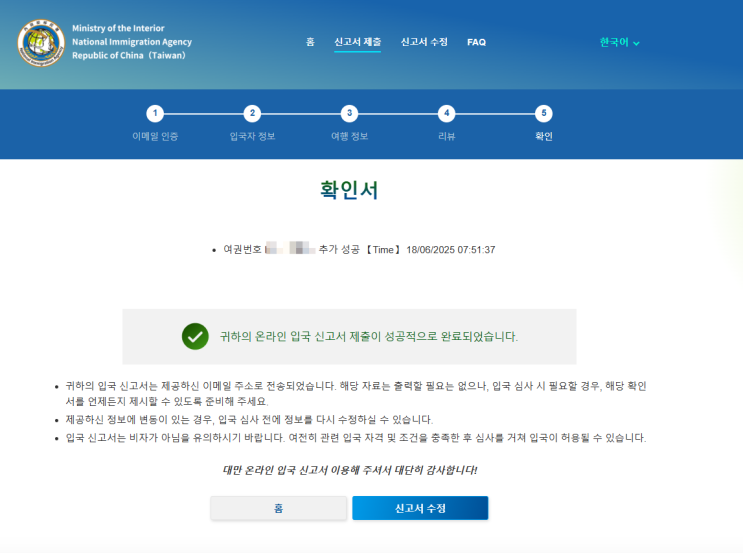Click the Ministry of the Interior header text
This screenshot has height=553, width=743.
coord(118,28)
